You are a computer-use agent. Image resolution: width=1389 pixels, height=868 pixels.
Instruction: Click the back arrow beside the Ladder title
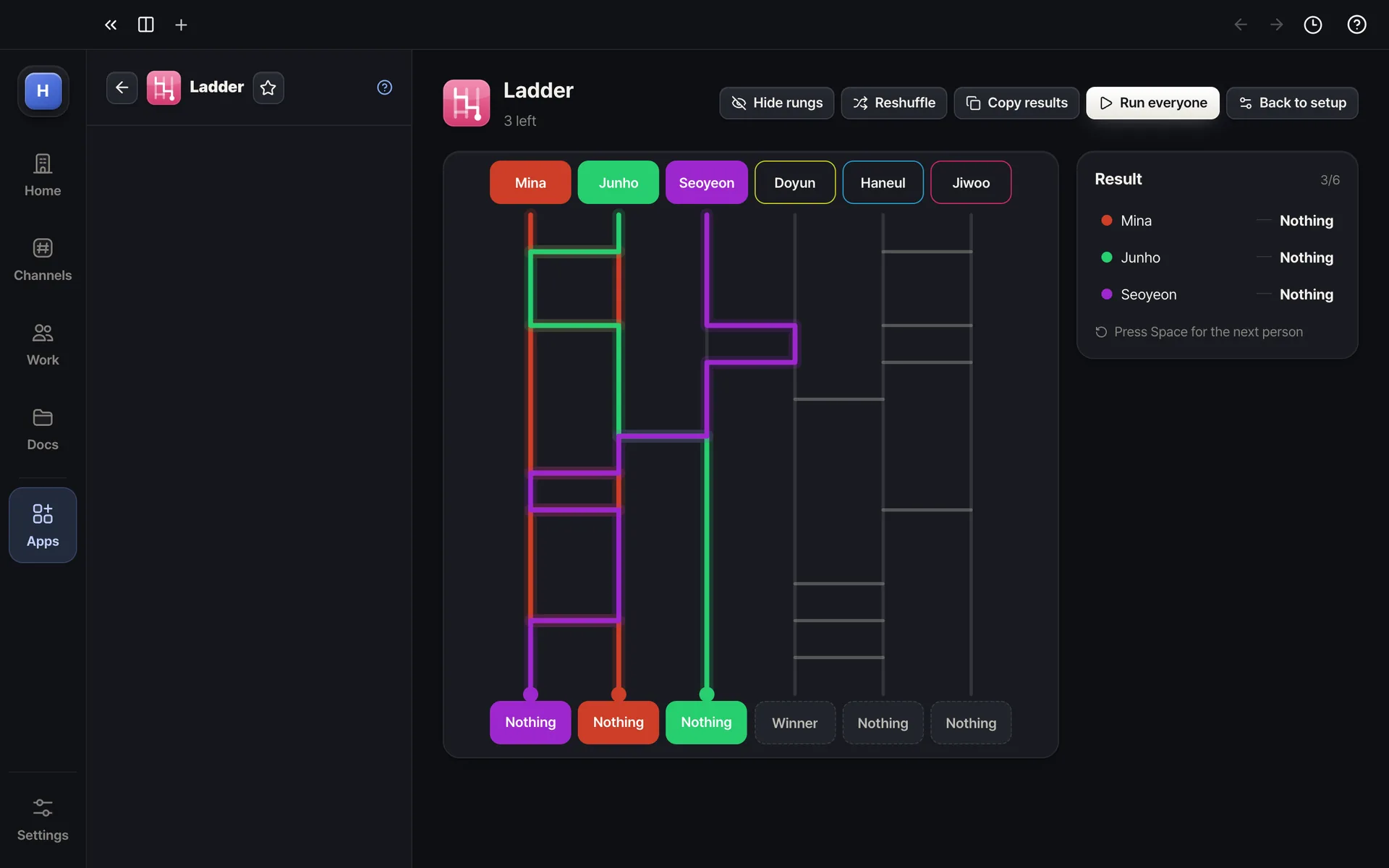click(122, 88)
